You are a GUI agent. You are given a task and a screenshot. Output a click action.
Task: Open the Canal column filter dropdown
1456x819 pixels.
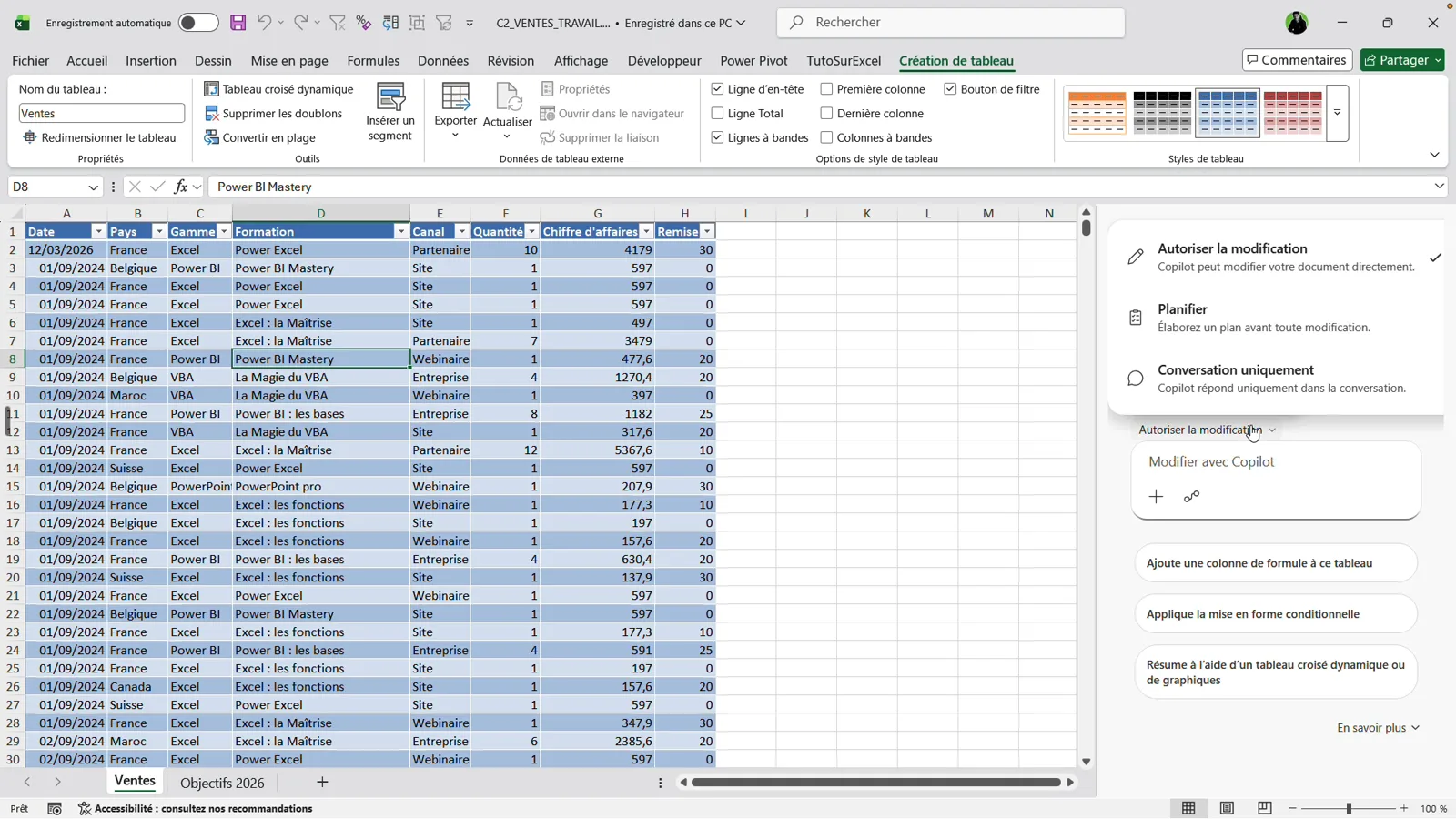pos(461,232)
